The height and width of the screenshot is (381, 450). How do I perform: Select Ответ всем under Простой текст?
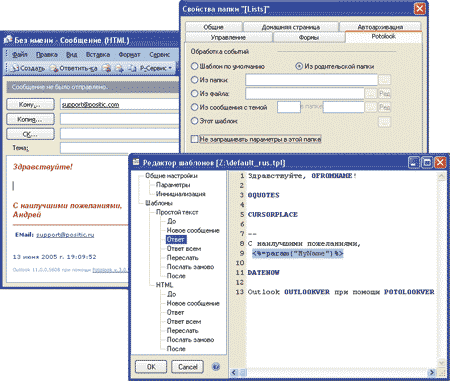[184, 249]
